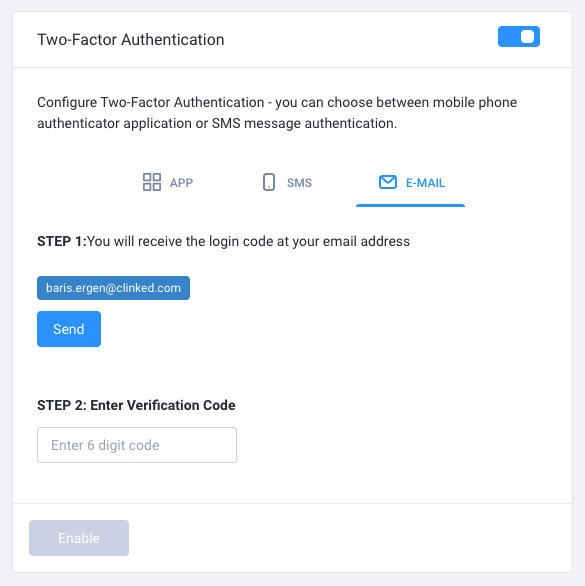
Task: Switch to the APP tab label
Action: click(181, 183)
